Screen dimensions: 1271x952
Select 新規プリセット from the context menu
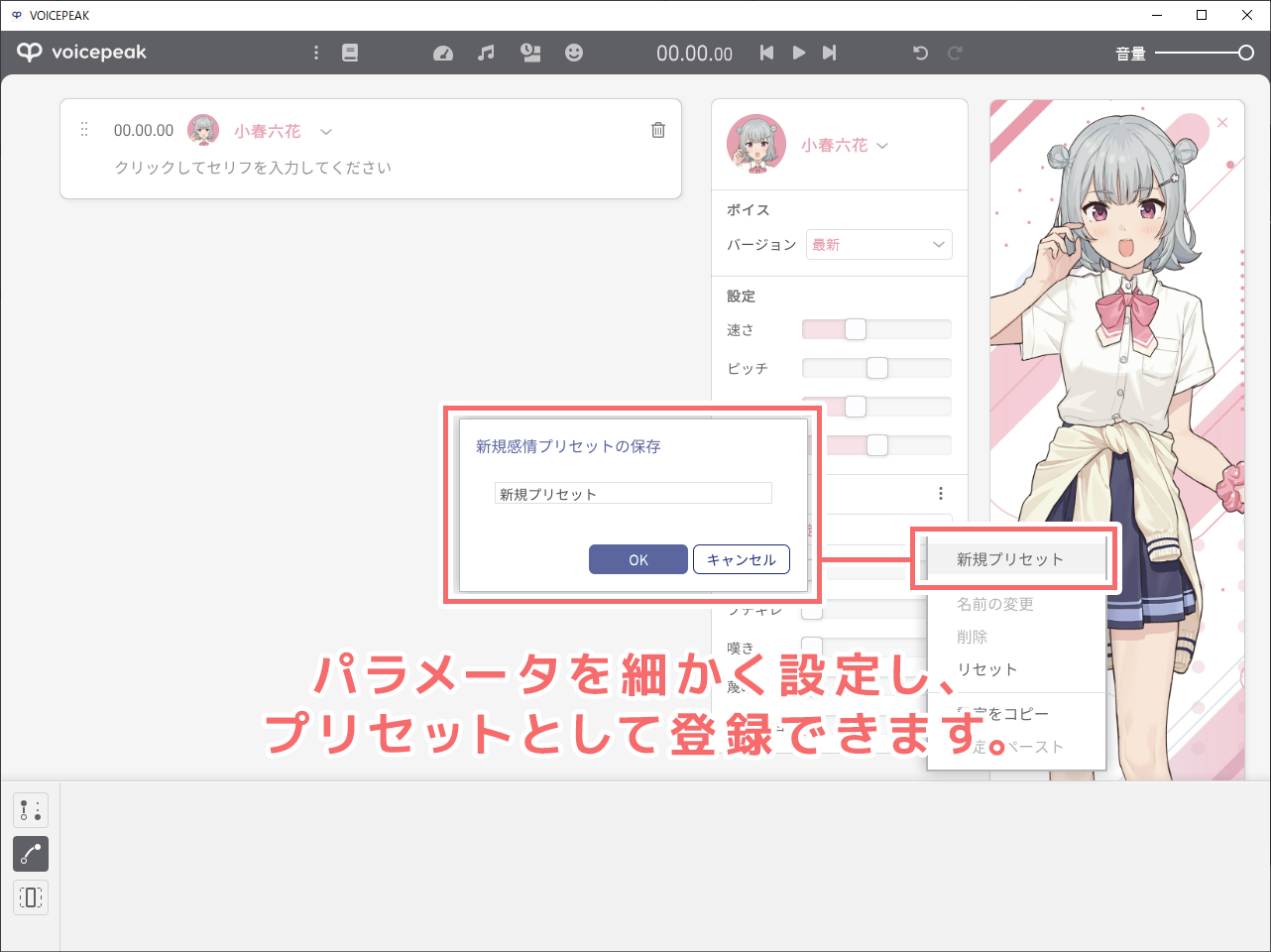(1015, 559)
